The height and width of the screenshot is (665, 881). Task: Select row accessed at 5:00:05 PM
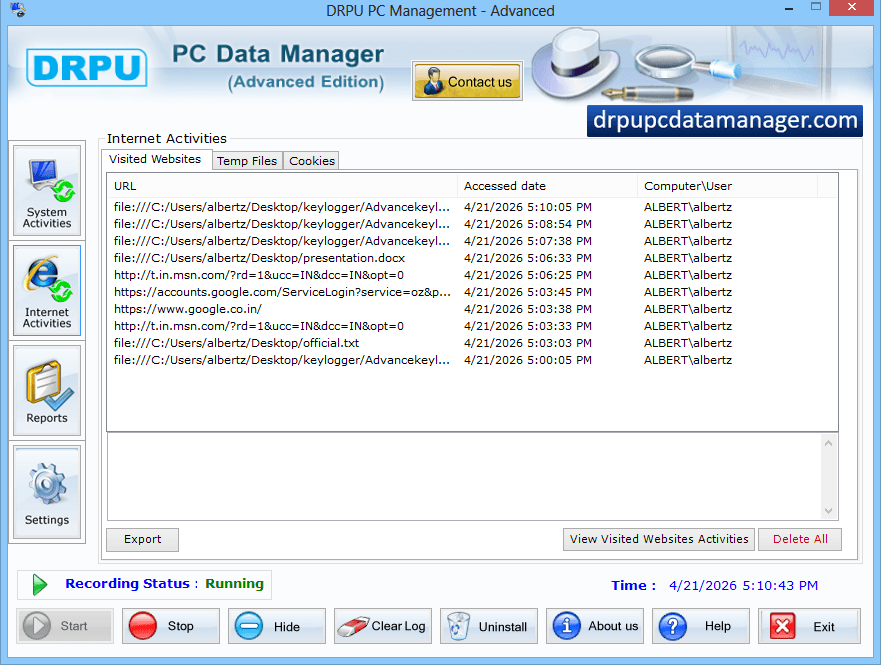[x=472, y=360]
